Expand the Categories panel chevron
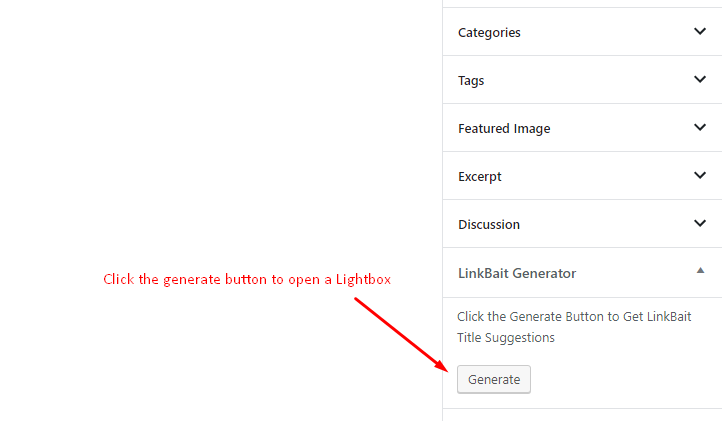Screen dimensions: 722x421 pyautogui.click(x=700, y=32)
